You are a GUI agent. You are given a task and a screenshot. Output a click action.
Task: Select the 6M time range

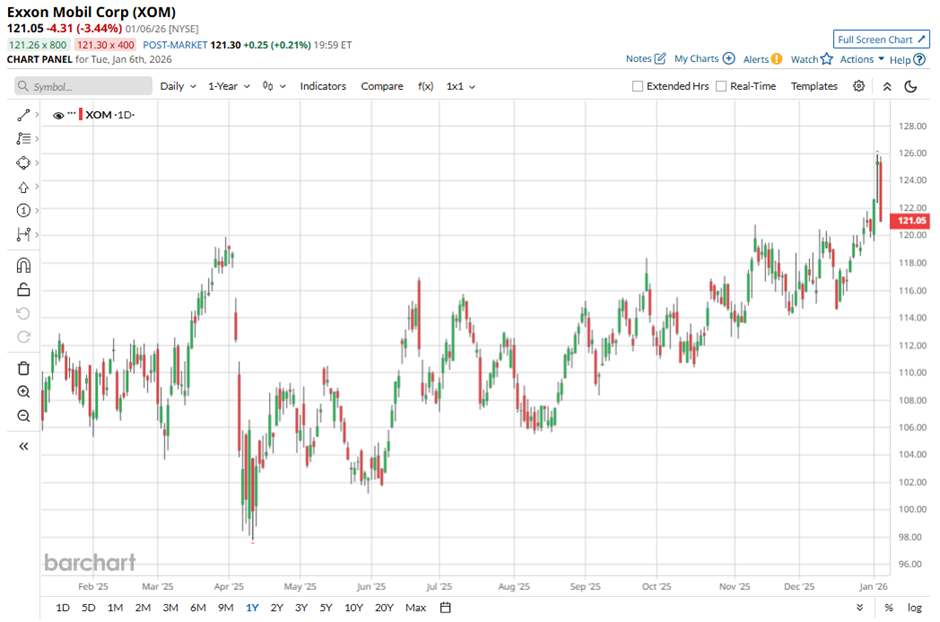click(x=198, y=608)
